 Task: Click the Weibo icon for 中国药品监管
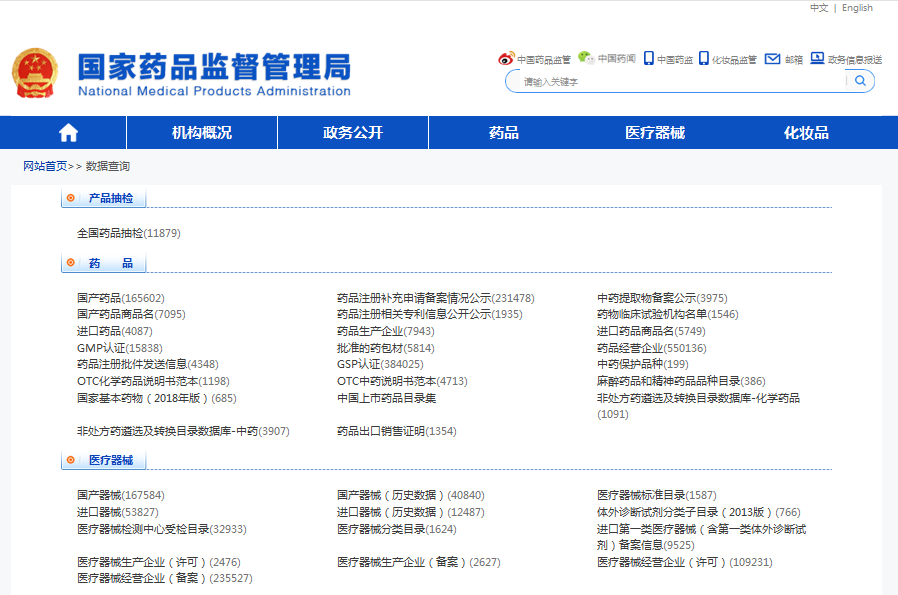506,59
